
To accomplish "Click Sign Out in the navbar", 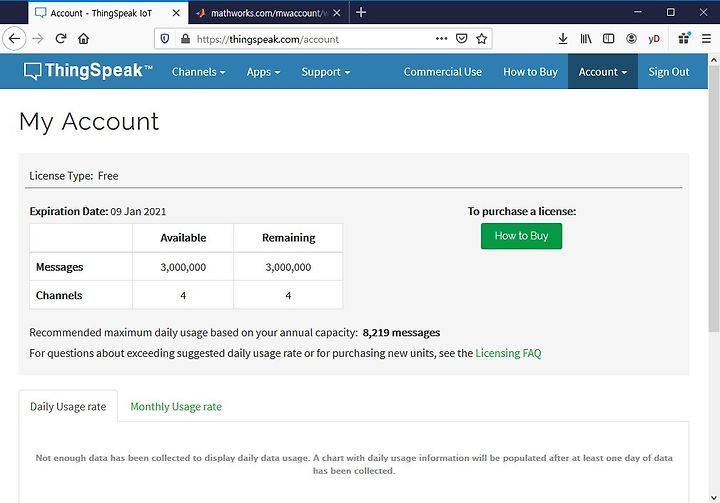I will click(x=669, y=72).
